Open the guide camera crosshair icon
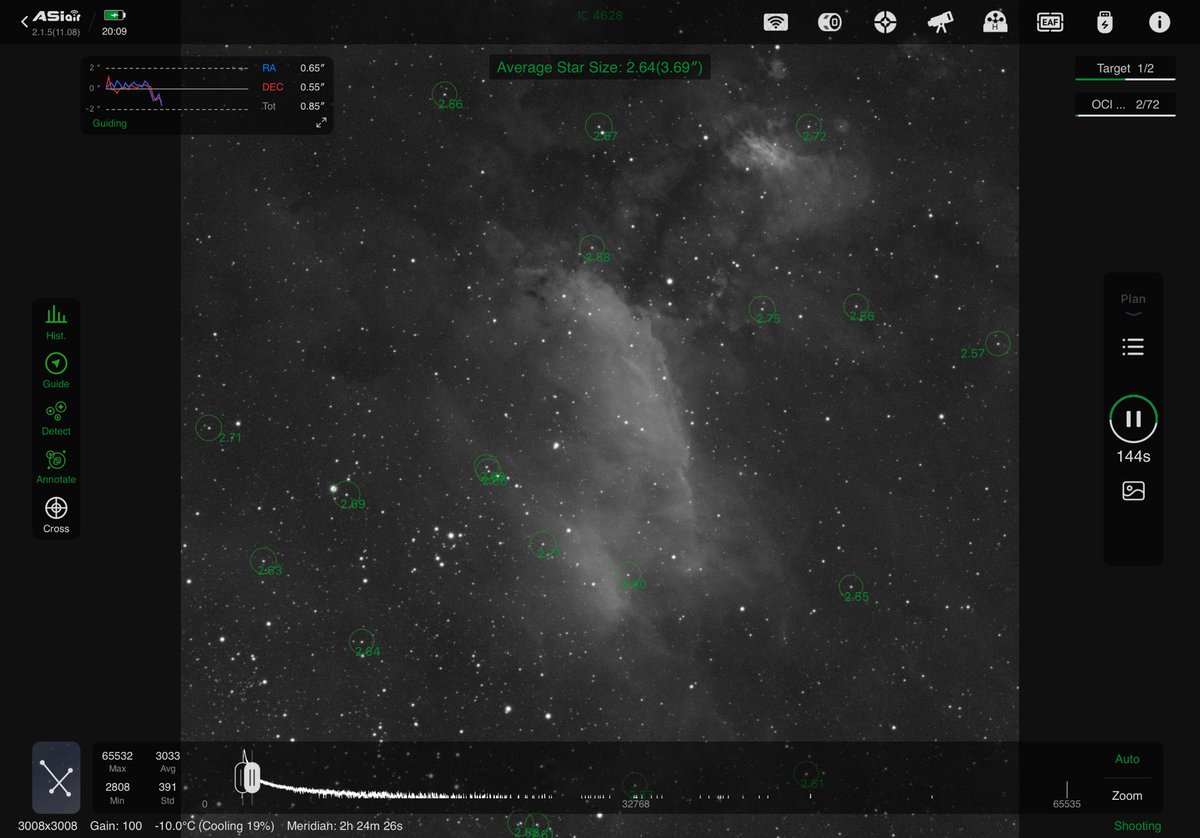The image size is (1200, 838). (x=884, y=22)
